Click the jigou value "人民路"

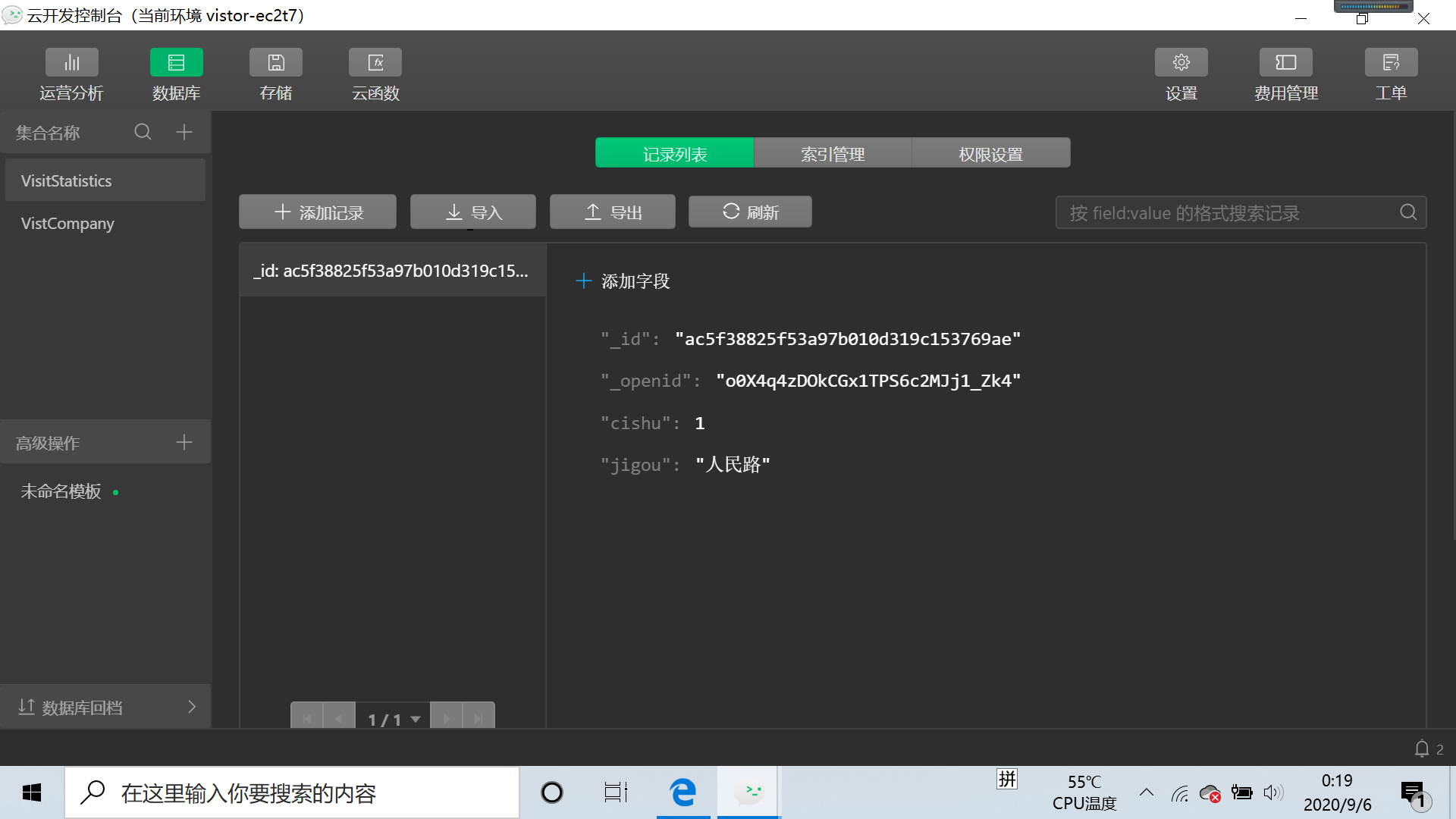733,465
